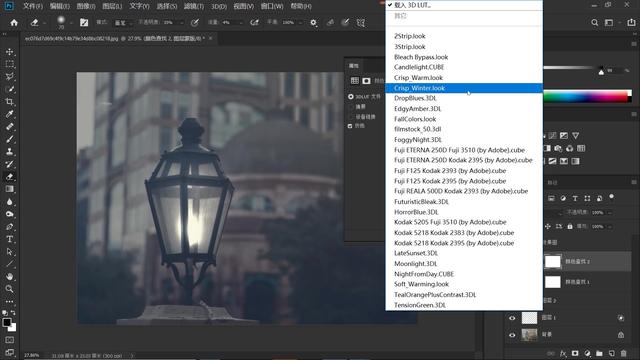Open brush settings panel icon in options bar
This screenshot has width=640, height=360.
click(x=84, y=22)
